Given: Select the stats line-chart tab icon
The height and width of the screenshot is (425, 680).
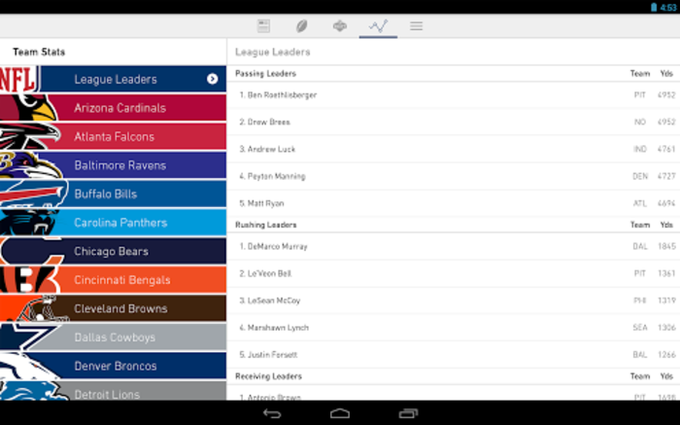Looking at the screenshot, I should pos(378,26).
